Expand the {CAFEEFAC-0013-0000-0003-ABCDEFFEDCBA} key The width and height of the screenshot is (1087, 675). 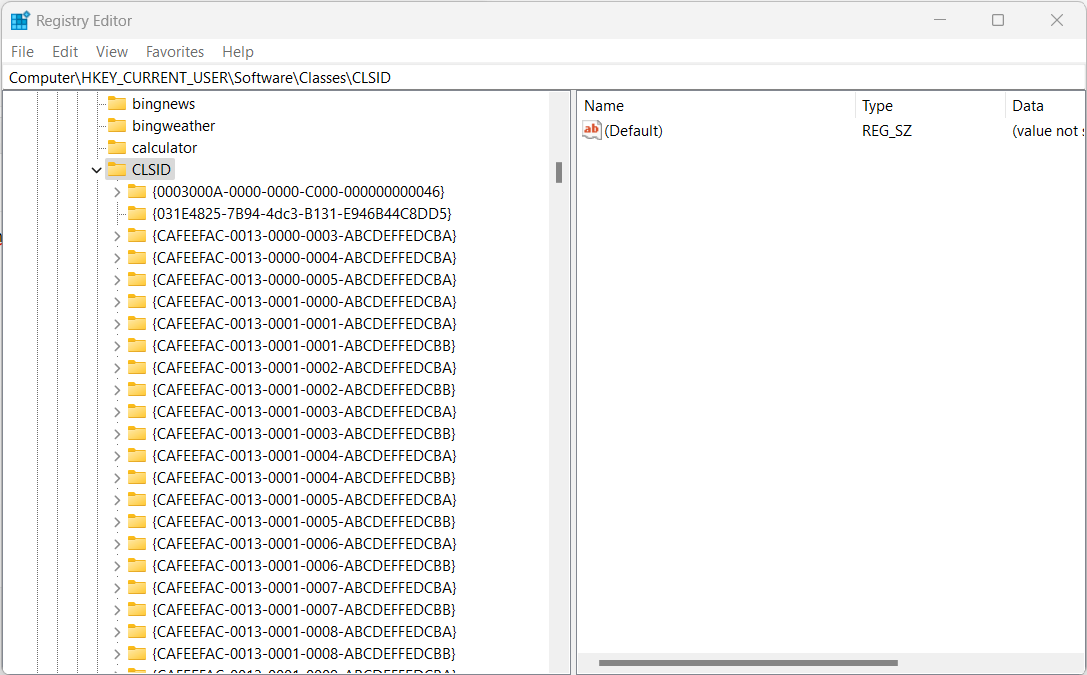point(117,236)
